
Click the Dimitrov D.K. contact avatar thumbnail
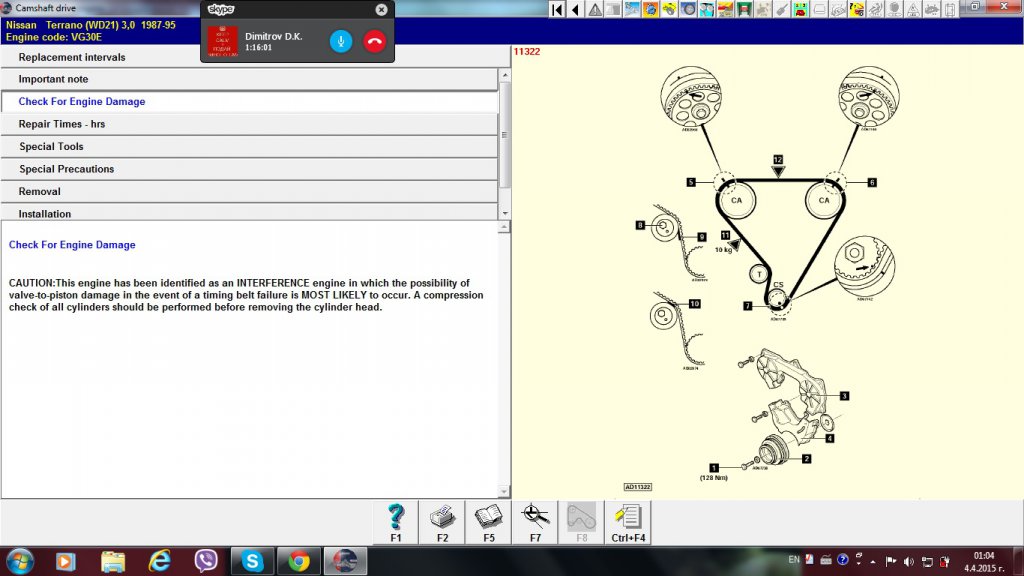click(x=223, y=41)
